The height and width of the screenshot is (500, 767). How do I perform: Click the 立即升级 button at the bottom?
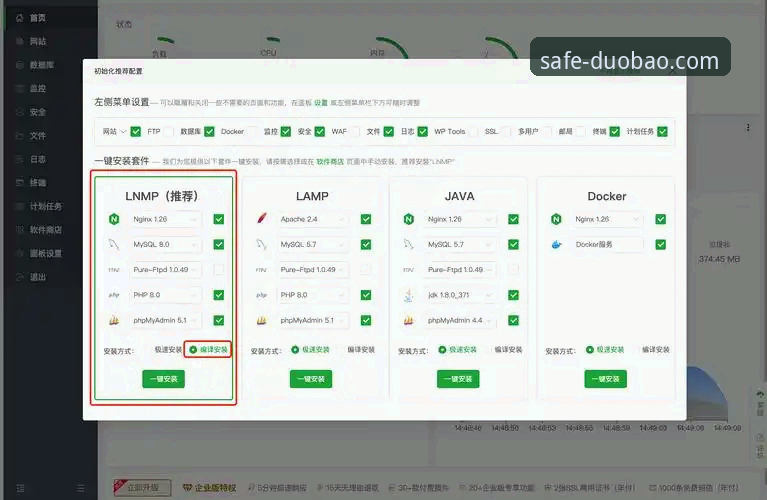(x=142, y=487)
